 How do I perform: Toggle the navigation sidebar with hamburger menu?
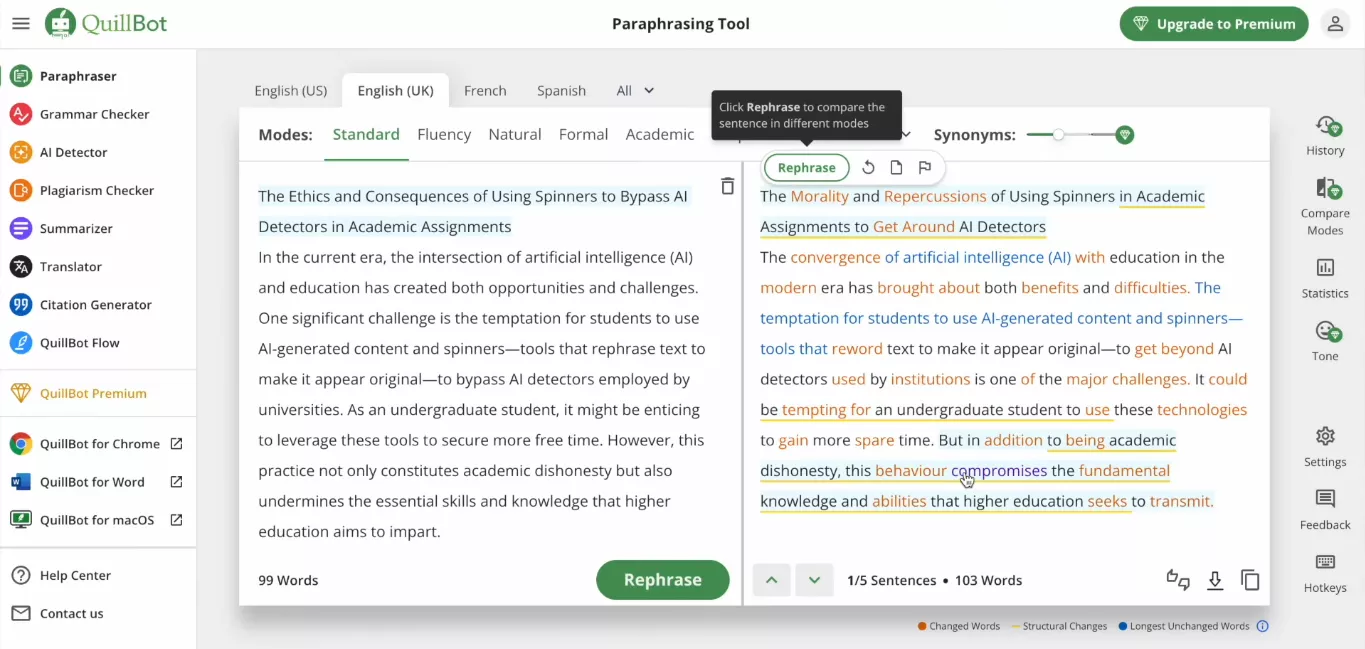tap(20, 23)
